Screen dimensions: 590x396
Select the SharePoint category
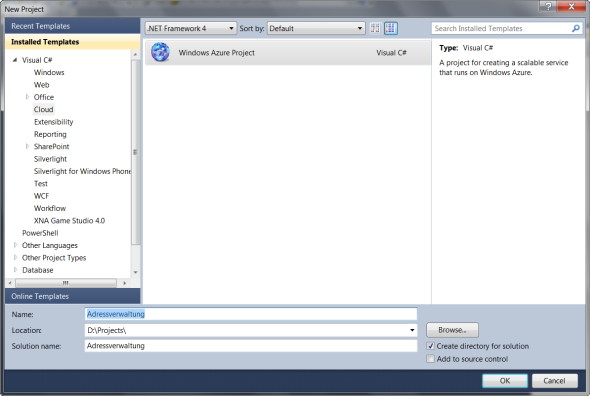click(x=52, y=146)
